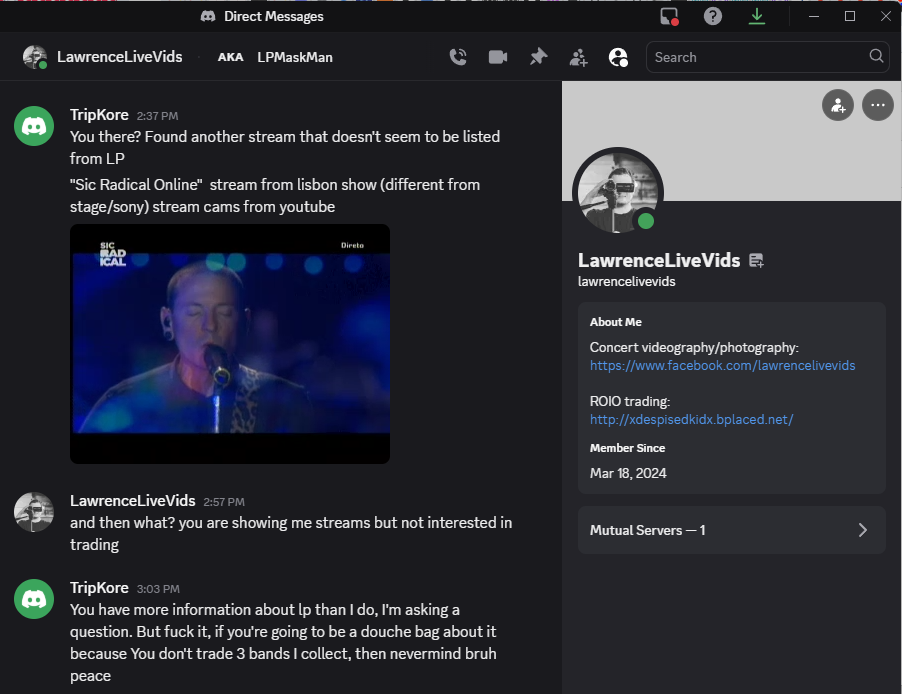
Task: Start a voice call with LawrenceLiveVids
Action: (458, 57)
